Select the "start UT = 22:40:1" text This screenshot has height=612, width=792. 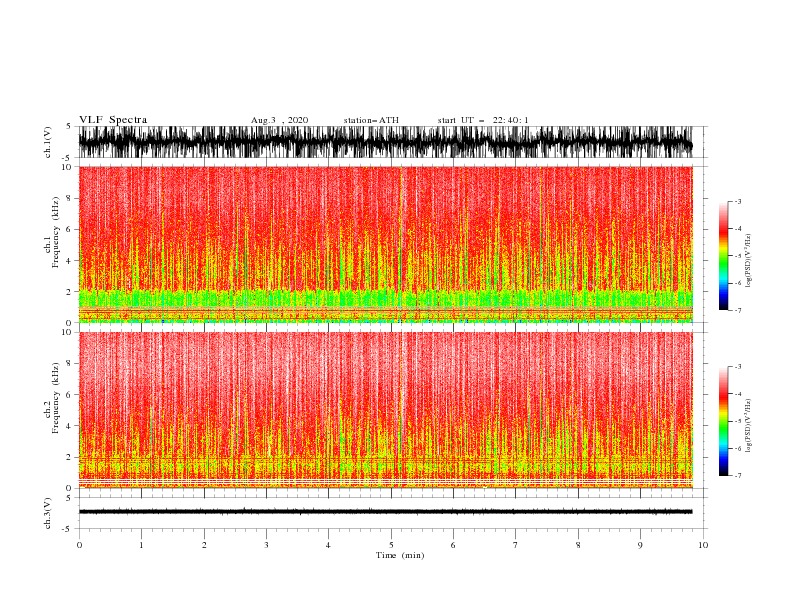(x=483, y=120)
